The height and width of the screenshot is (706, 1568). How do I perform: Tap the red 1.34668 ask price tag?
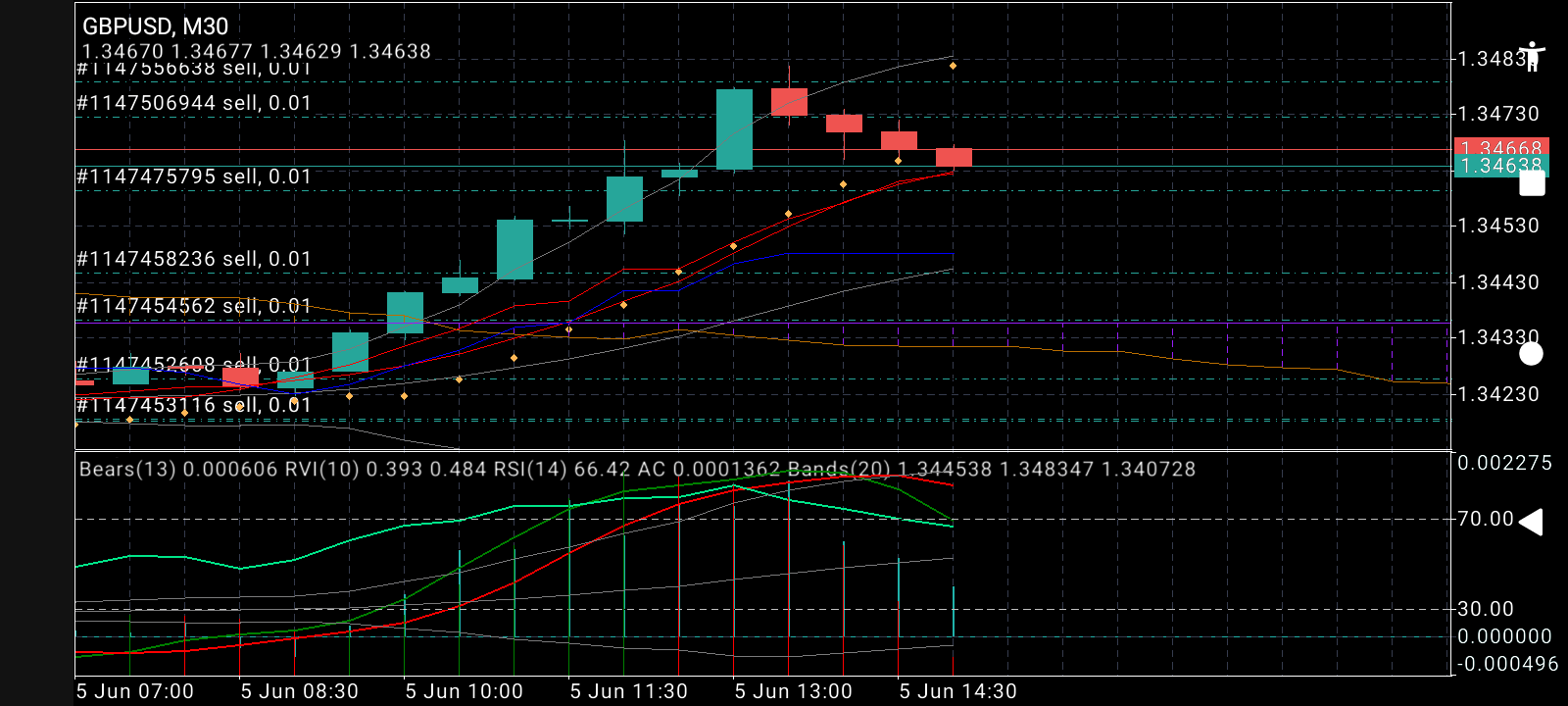[x=1500, y=146]
